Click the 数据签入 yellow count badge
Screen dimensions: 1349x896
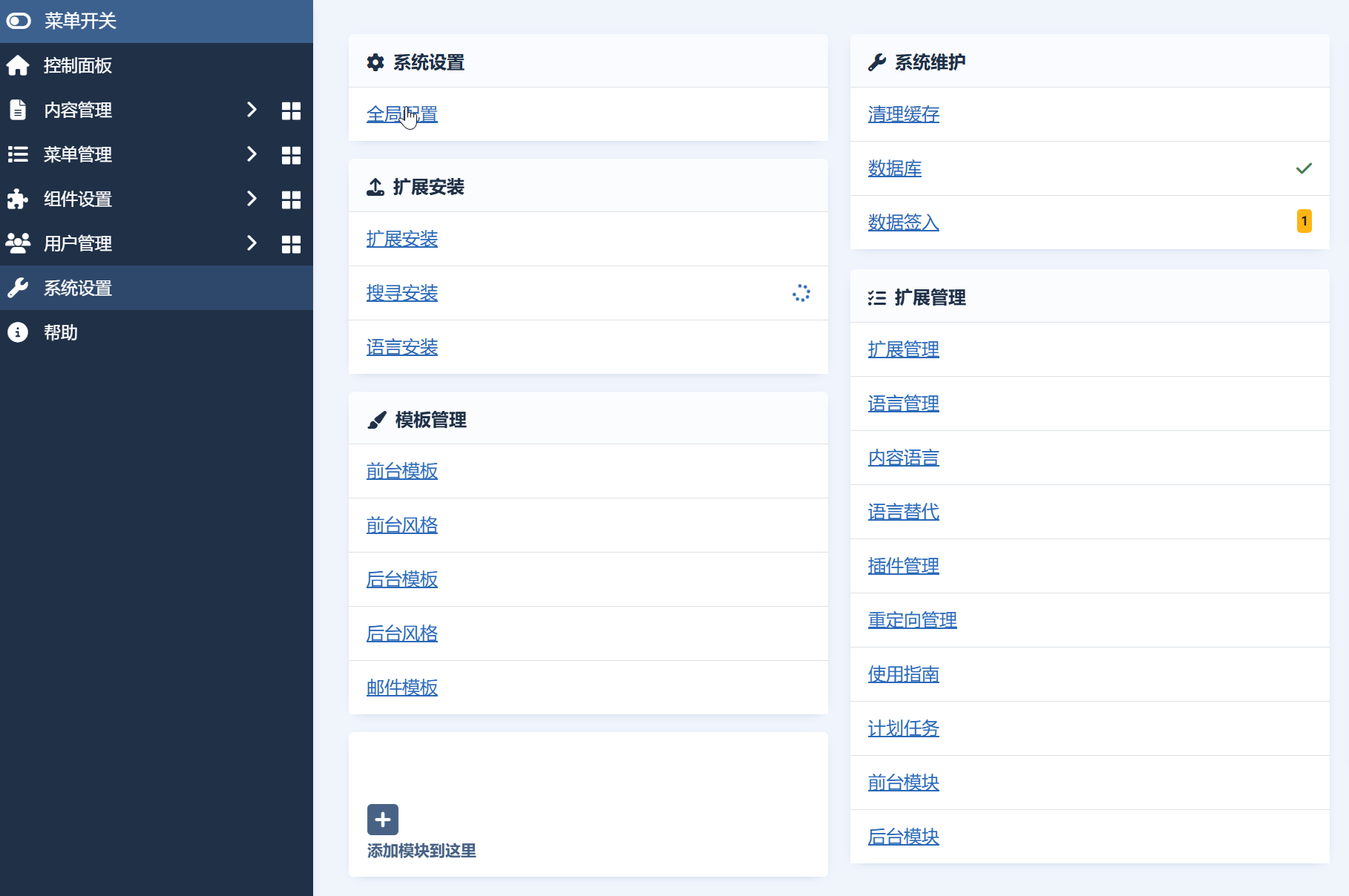(x=1304, y=221)
